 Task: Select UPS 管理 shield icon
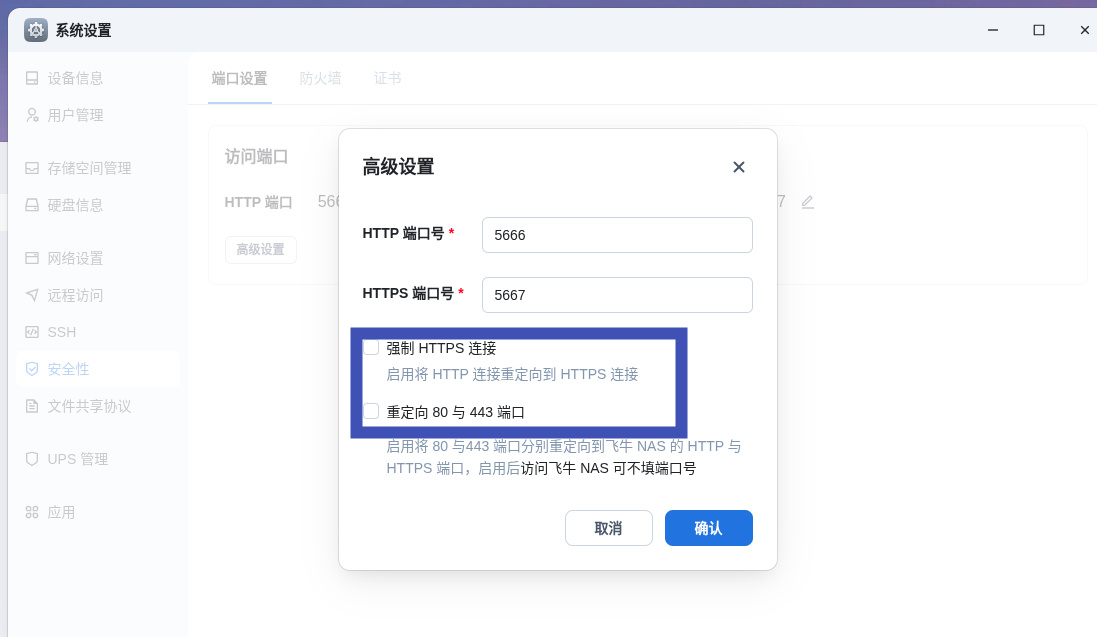click(x=32, y=459)
